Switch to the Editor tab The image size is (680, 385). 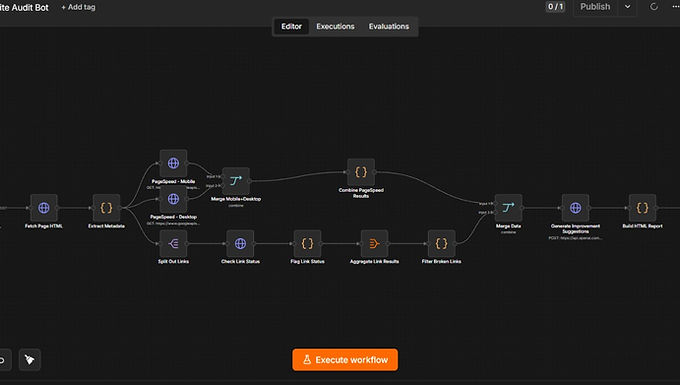pos(291,26)
